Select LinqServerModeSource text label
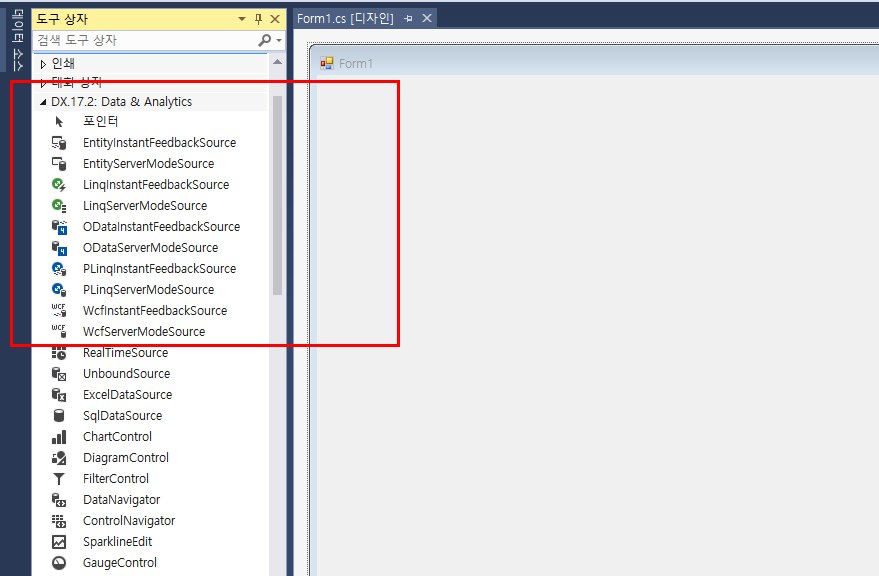 pyautogui.click(x=145, y=205)
